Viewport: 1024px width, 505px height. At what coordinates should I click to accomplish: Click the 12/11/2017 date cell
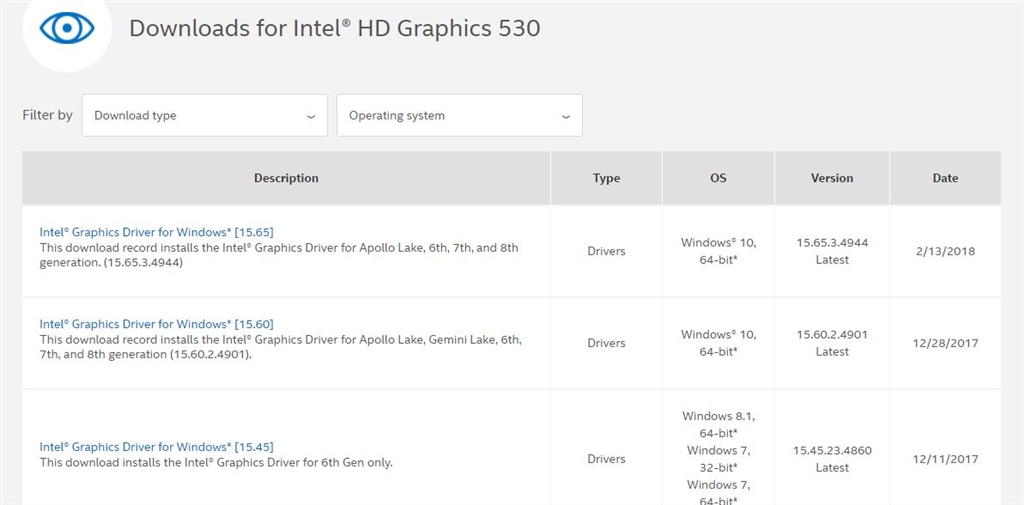pos(945,459)
